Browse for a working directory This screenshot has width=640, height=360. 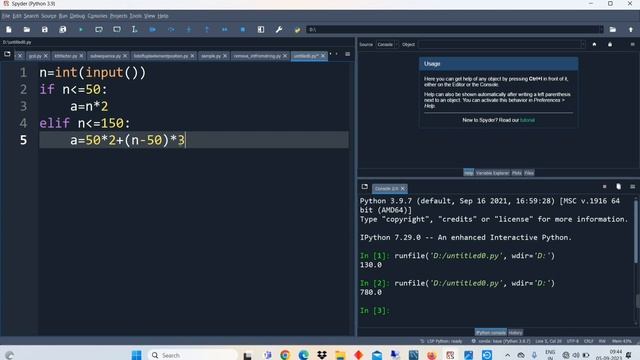coord(613,29)
